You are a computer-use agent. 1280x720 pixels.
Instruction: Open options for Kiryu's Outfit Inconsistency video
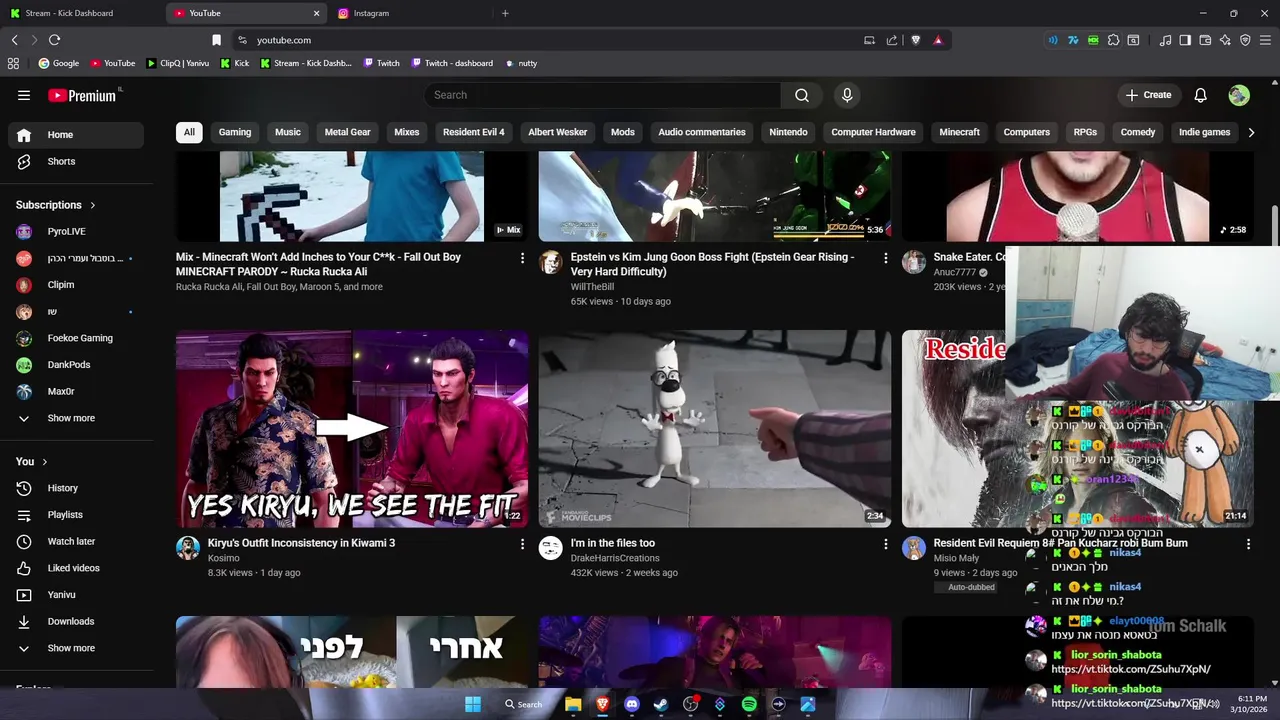pyautogui.click(x=522, y=544)
